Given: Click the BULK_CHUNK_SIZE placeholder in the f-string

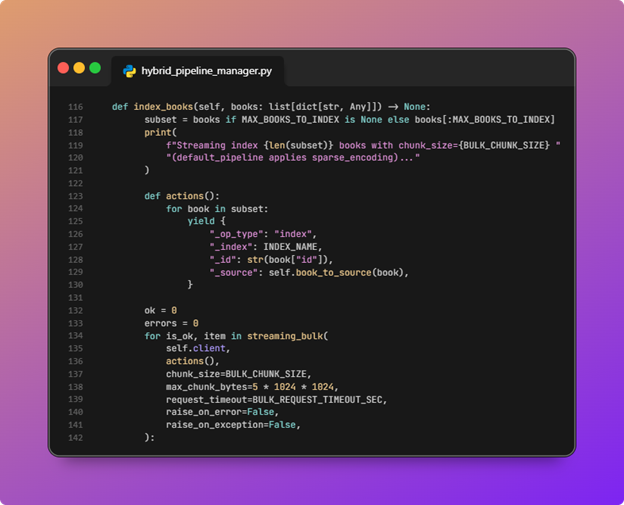Looking at the screenshot, I should click(504, 145).
